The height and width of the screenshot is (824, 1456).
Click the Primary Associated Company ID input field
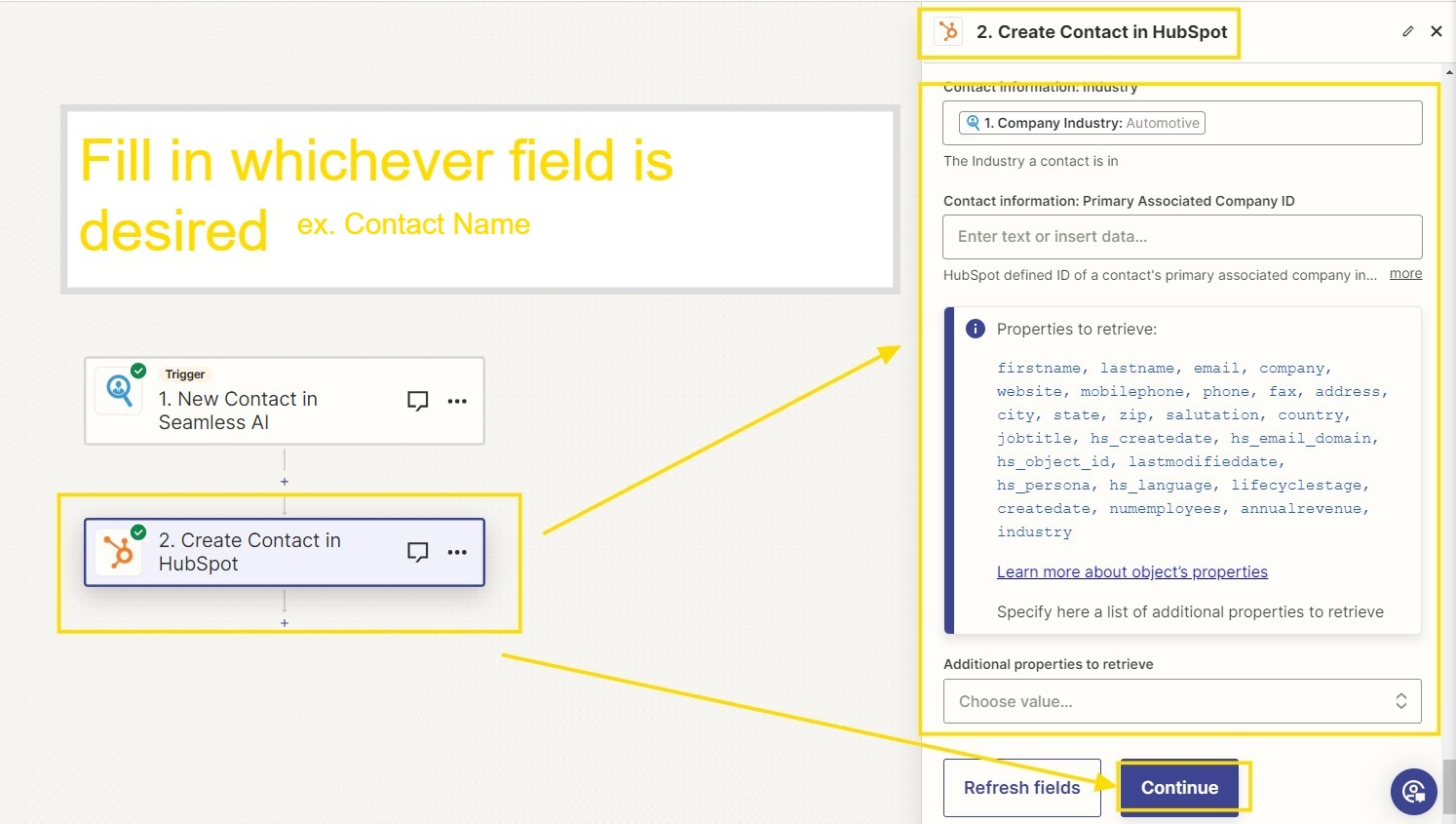(x=1182, y=237)
